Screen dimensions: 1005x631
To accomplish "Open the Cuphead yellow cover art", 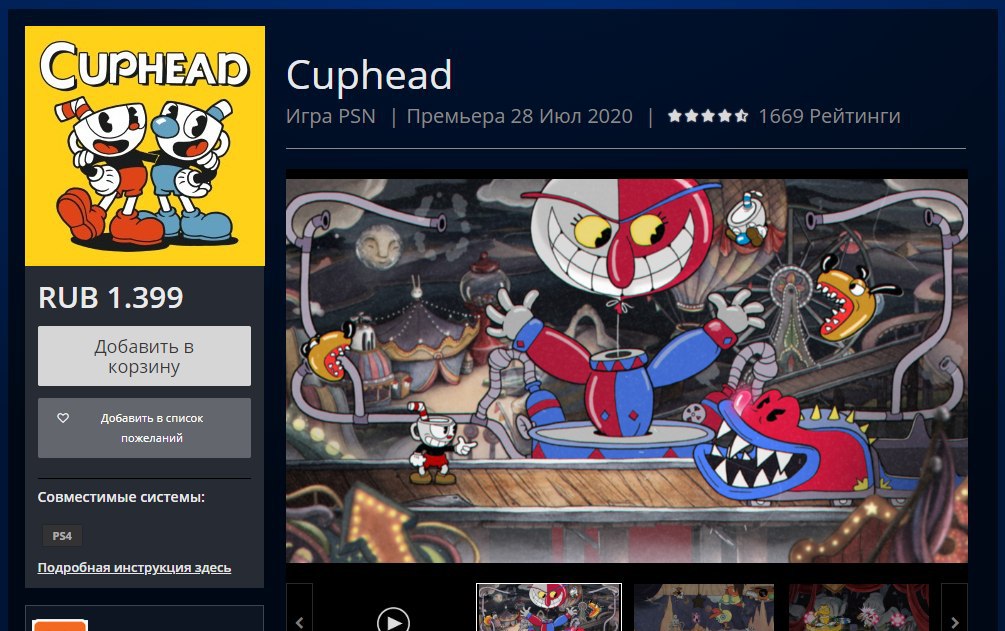I will click(x=145, y=146).
